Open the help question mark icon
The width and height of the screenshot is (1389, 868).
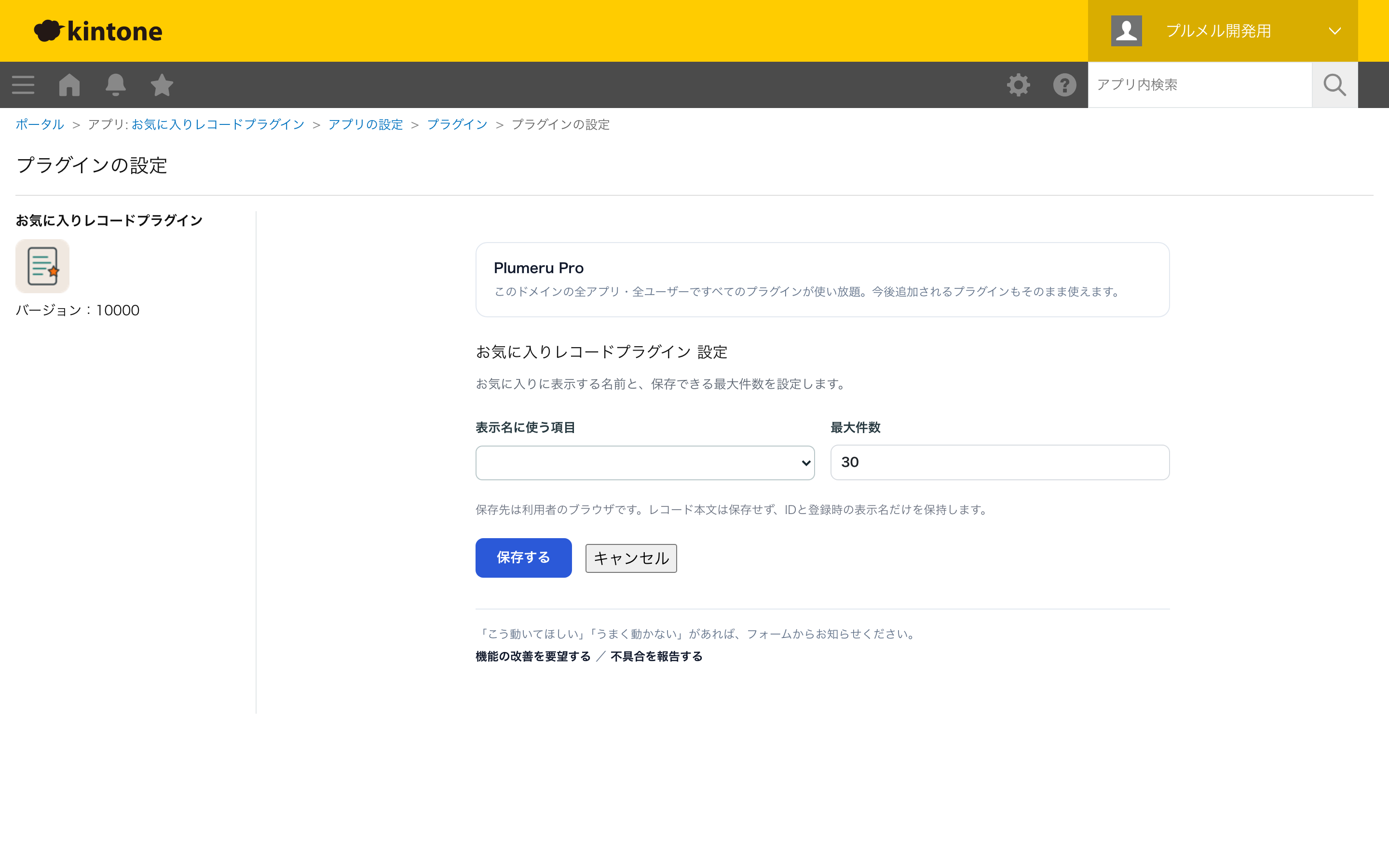[1064, 84]
